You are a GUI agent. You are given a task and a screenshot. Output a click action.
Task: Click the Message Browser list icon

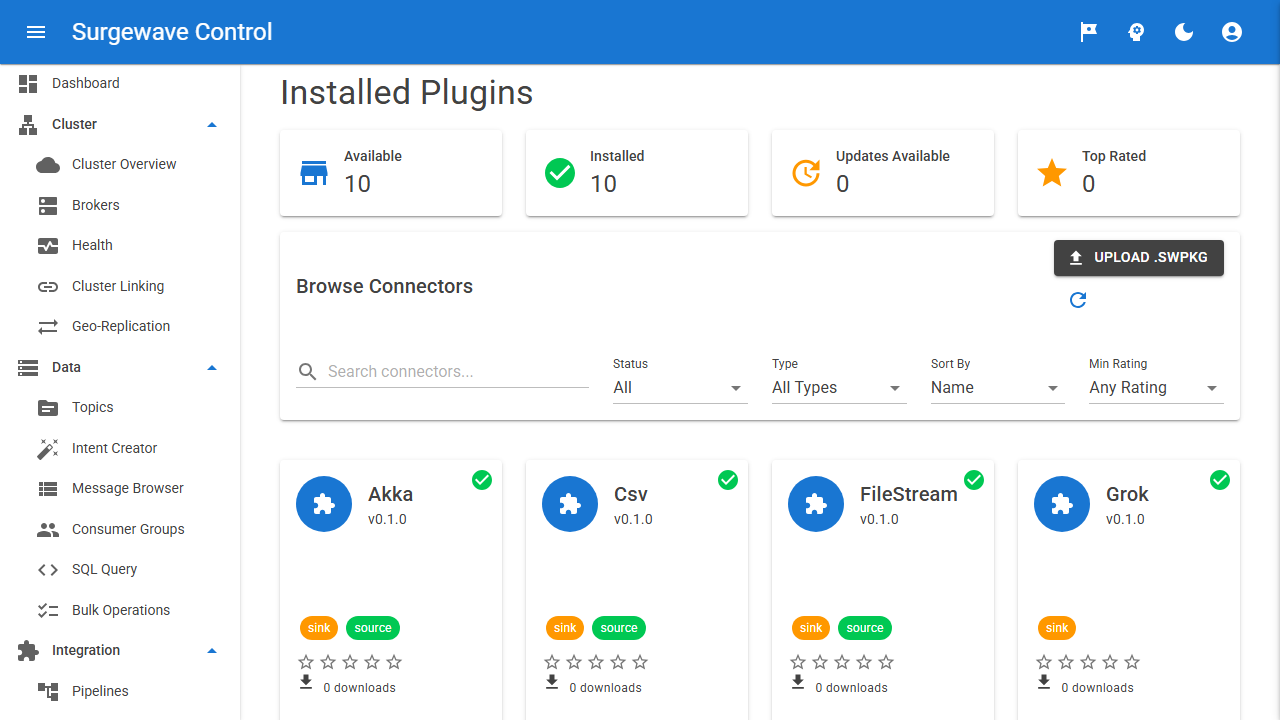tap(48, 489)
